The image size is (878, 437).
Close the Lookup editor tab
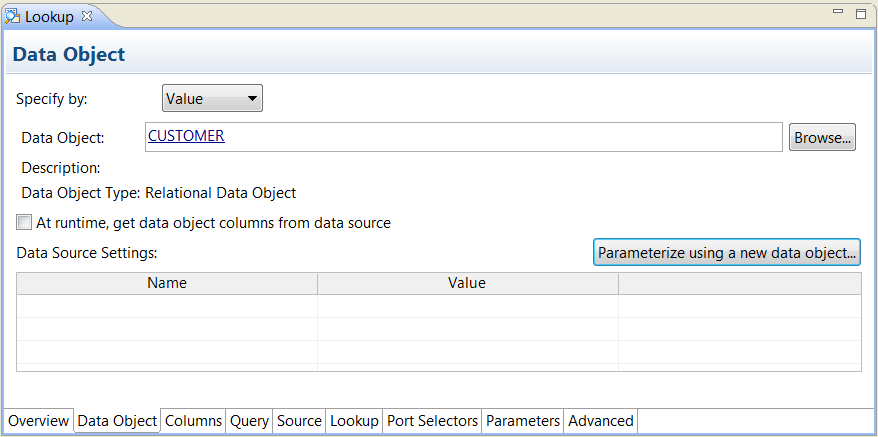point(87,16)
